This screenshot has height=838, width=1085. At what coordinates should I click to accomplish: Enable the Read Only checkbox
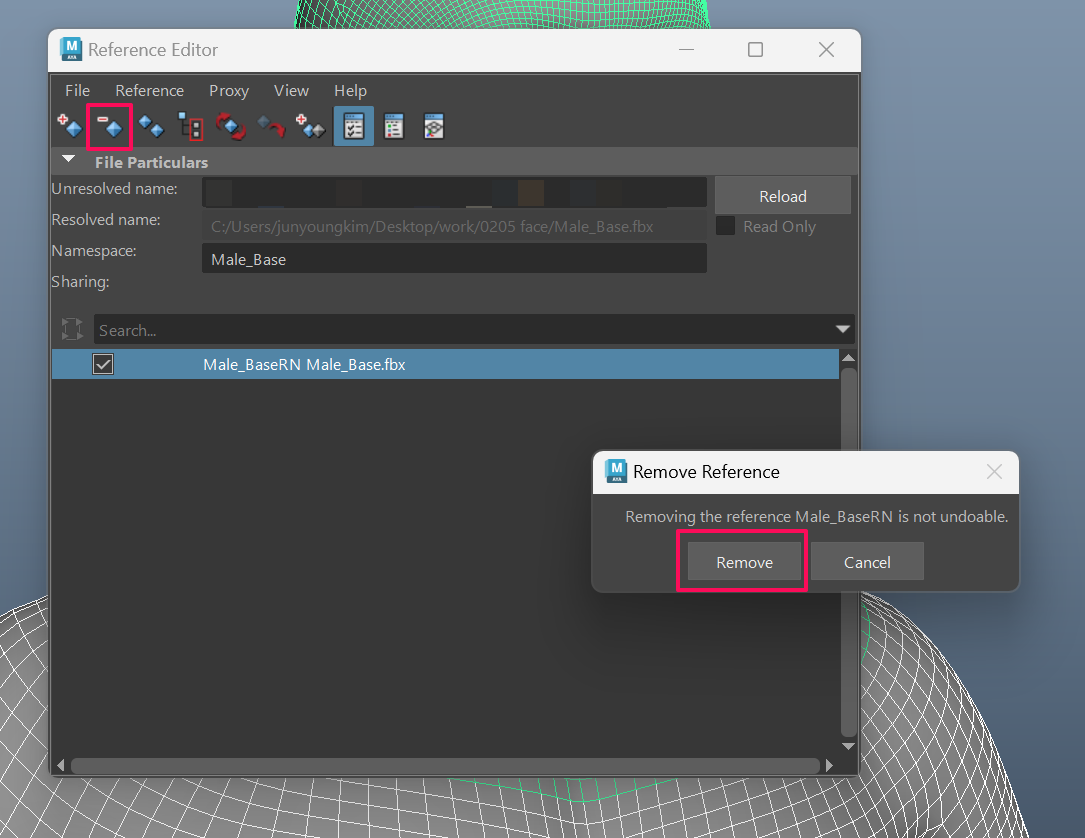pyautogui.click(x=725, y=227)
